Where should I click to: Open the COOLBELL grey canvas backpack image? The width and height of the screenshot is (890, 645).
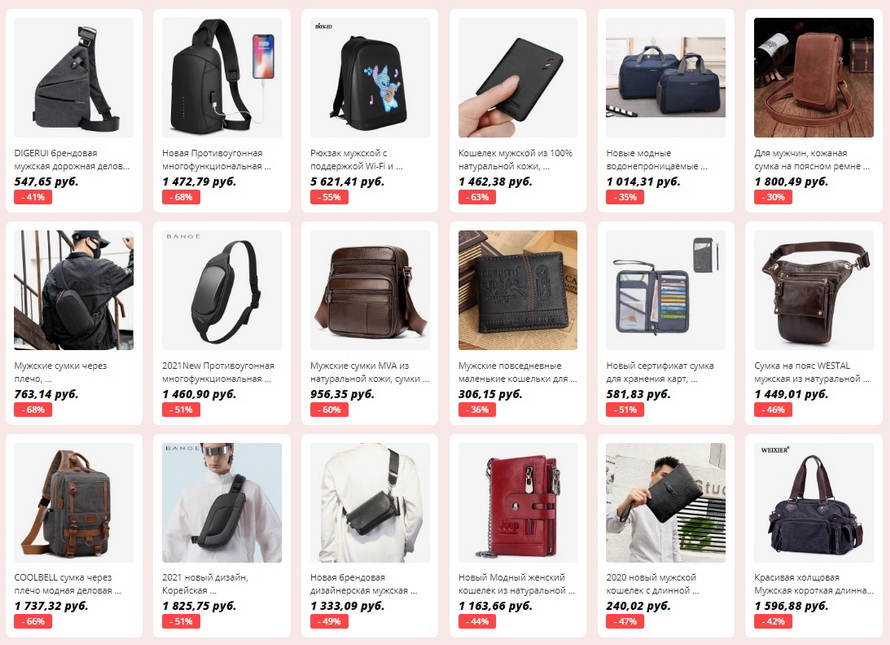(74, 502)
